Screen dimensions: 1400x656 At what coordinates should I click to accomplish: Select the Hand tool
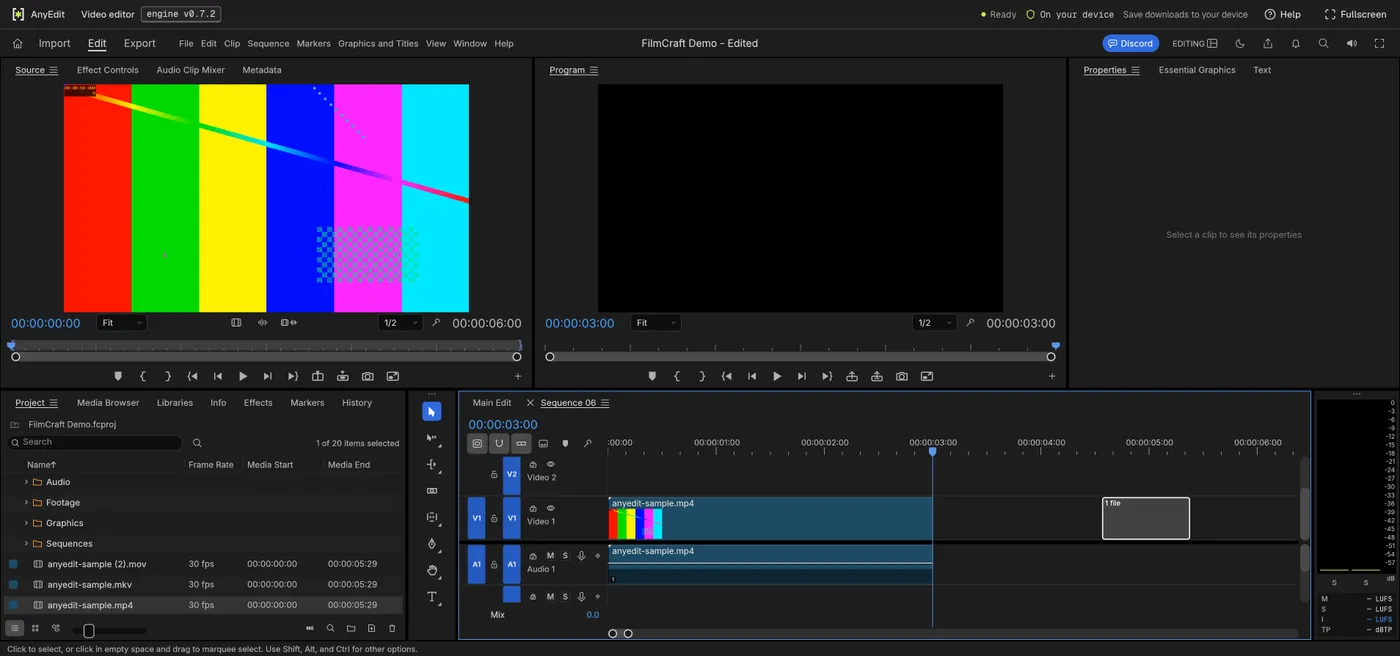432,570
